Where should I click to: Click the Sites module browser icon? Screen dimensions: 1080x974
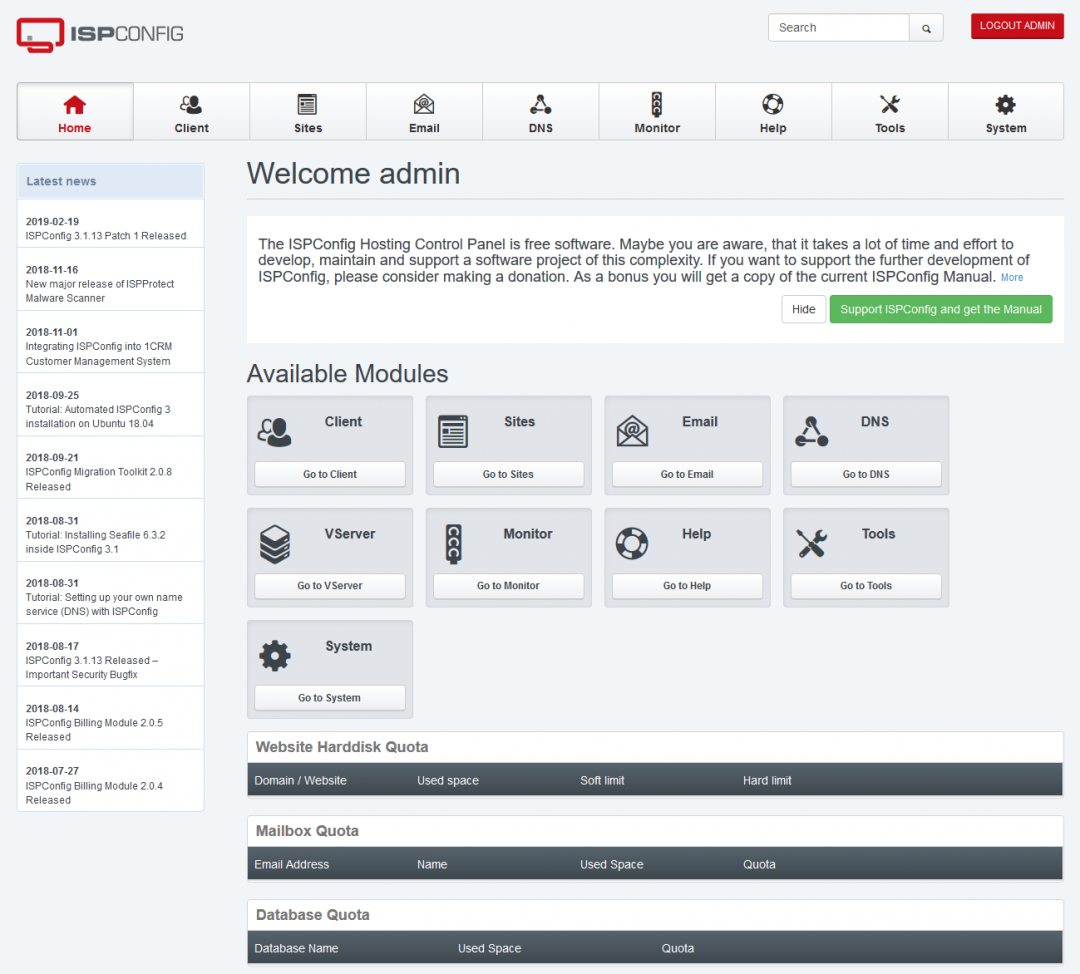[x=453, y=431]
